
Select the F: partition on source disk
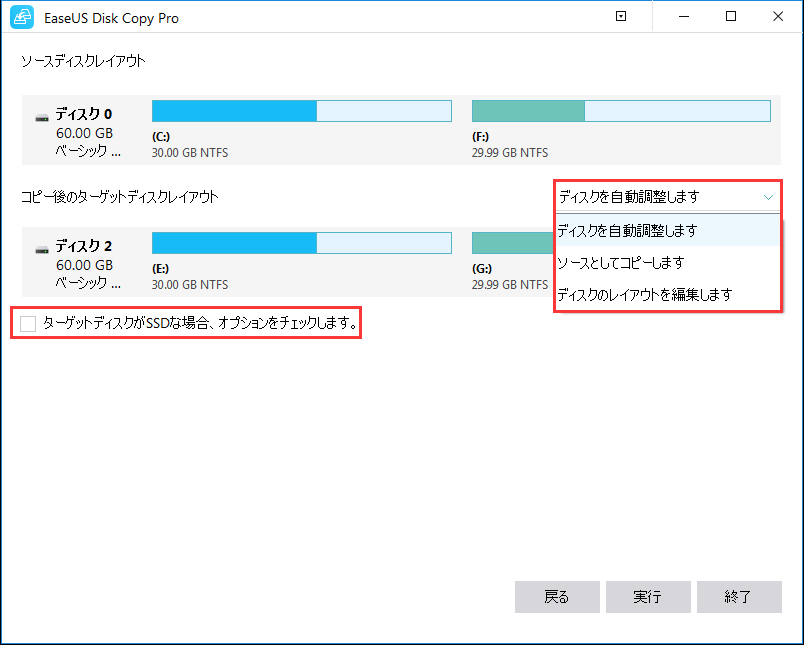click(620, 111)
